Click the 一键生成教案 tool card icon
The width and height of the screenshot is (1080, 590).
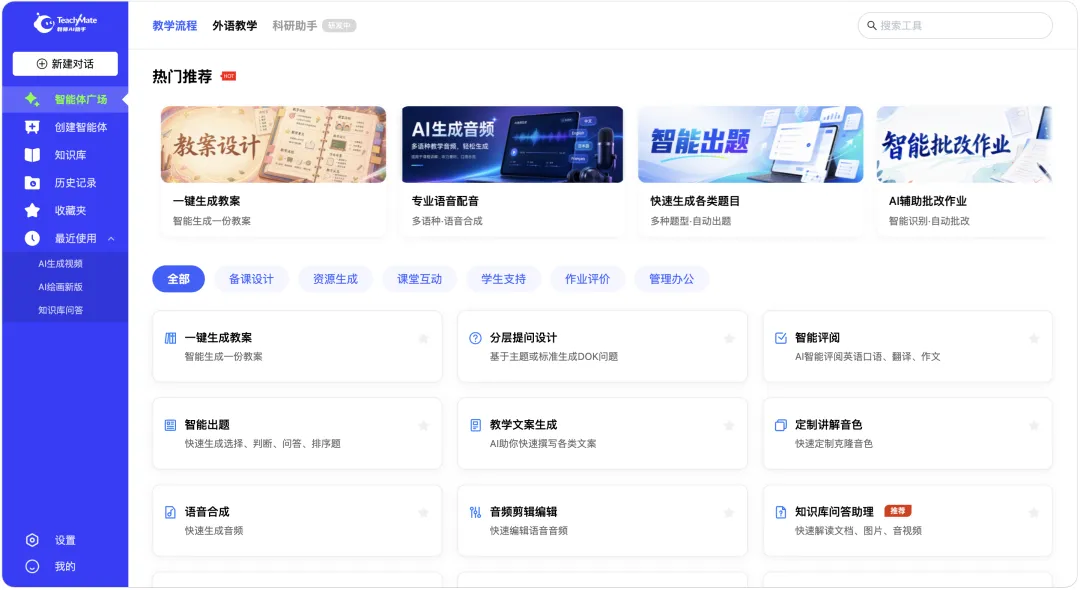tap(170, 338)
